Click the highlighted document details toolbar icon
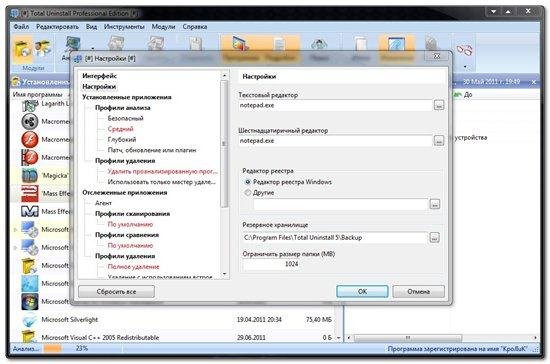 280,44
